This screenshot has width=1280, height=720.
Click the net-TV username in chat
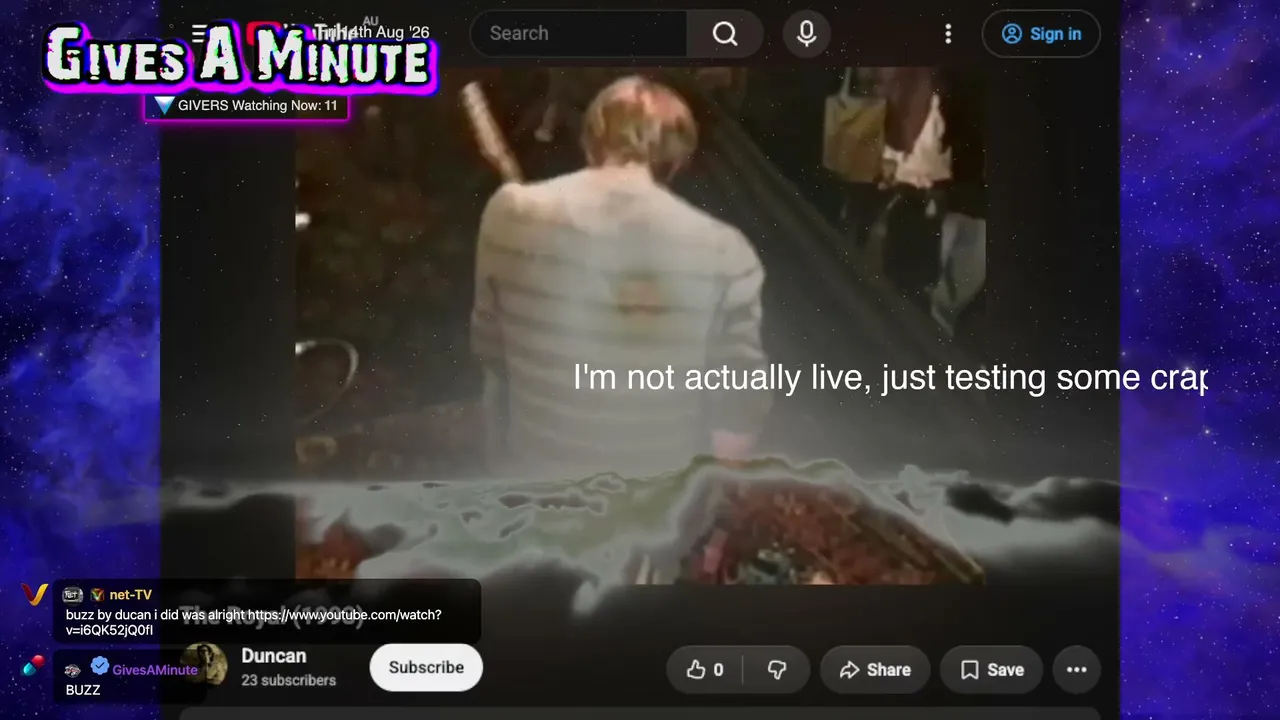click(x=131, y=595)
